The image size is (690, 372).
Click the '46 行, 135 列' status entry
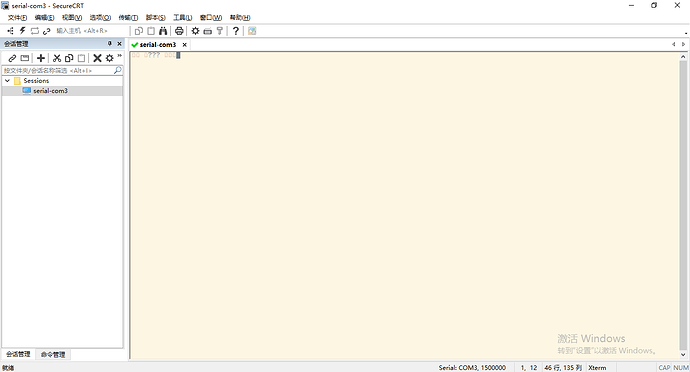(x=563, y=368)
